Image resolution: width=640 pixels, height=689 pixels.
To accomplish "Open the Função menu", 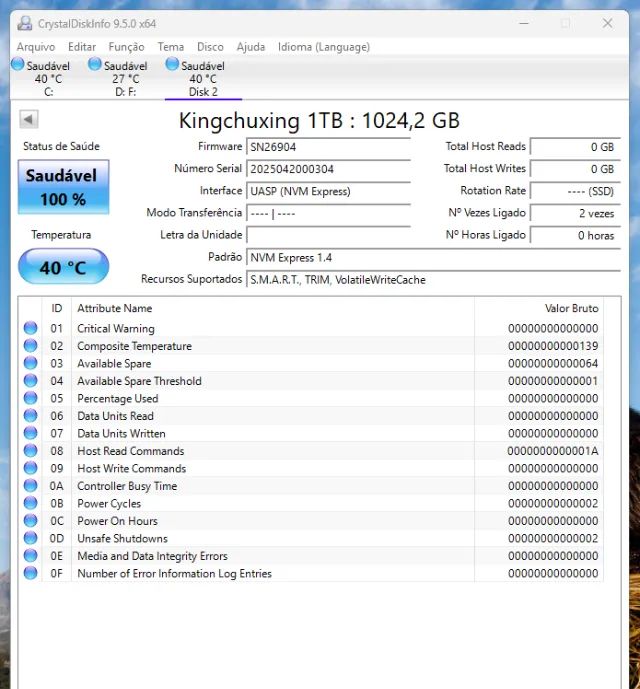I will coord(127,47).
